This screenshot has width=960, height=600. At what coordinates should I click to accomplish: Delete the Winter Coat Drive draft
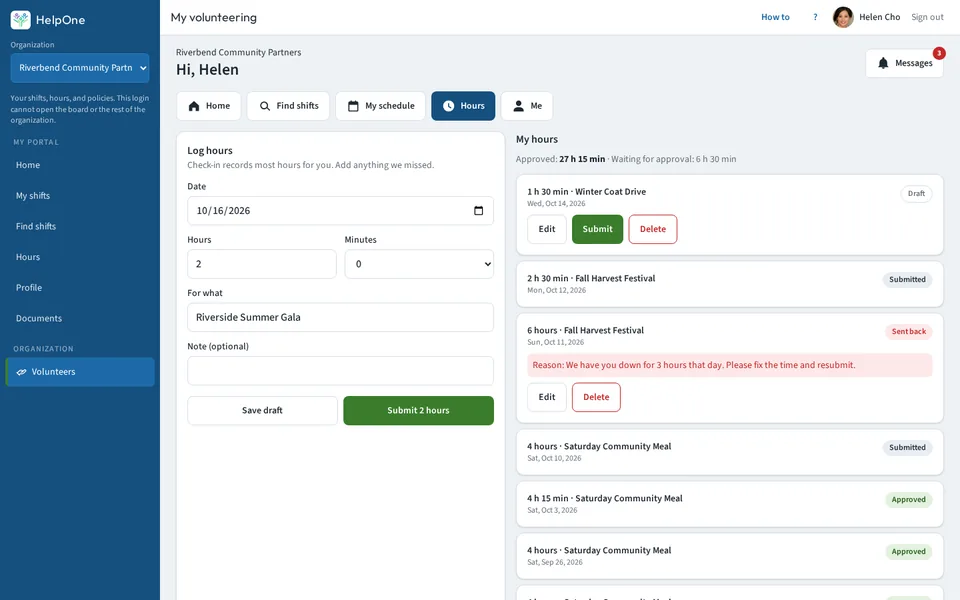(x=653, y=229)
